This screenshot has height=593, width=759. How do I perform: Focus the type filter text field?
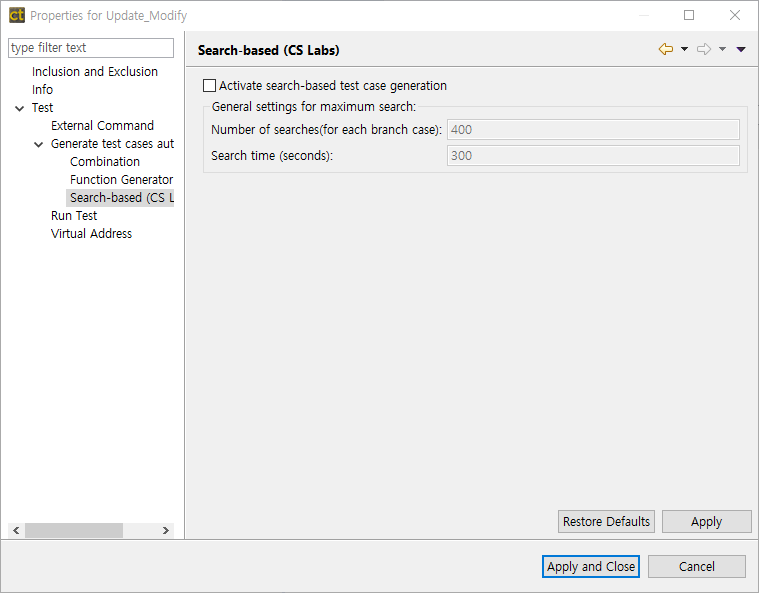[x=91, y=48]
